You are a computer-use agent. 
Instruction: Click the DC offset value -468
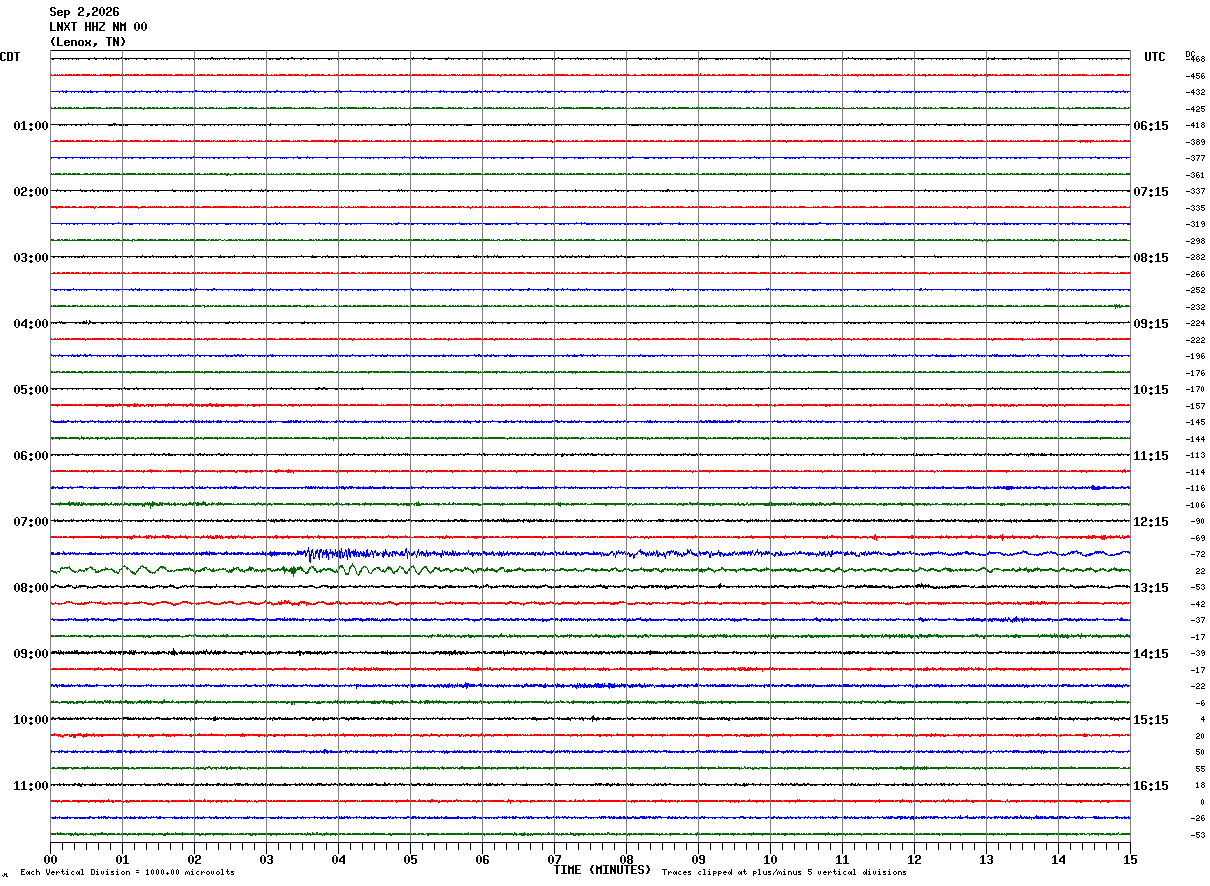(x=1195, y=59)
